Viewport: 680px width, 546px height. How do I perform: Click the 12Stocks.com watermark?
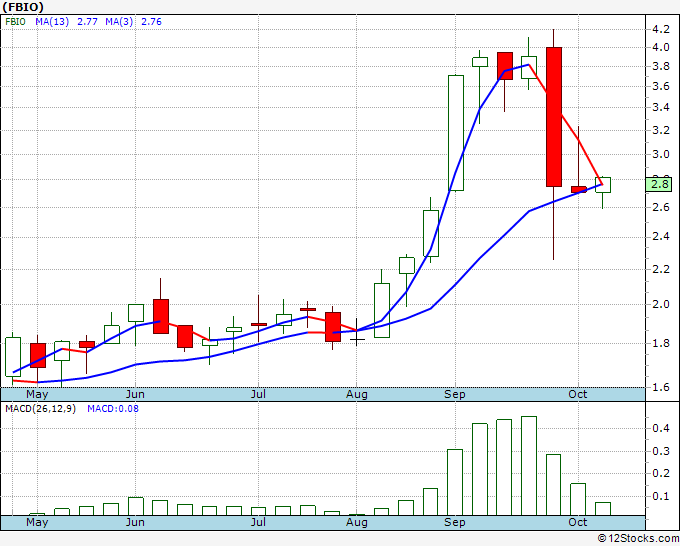pyautogui.click(x=635, y=538)
